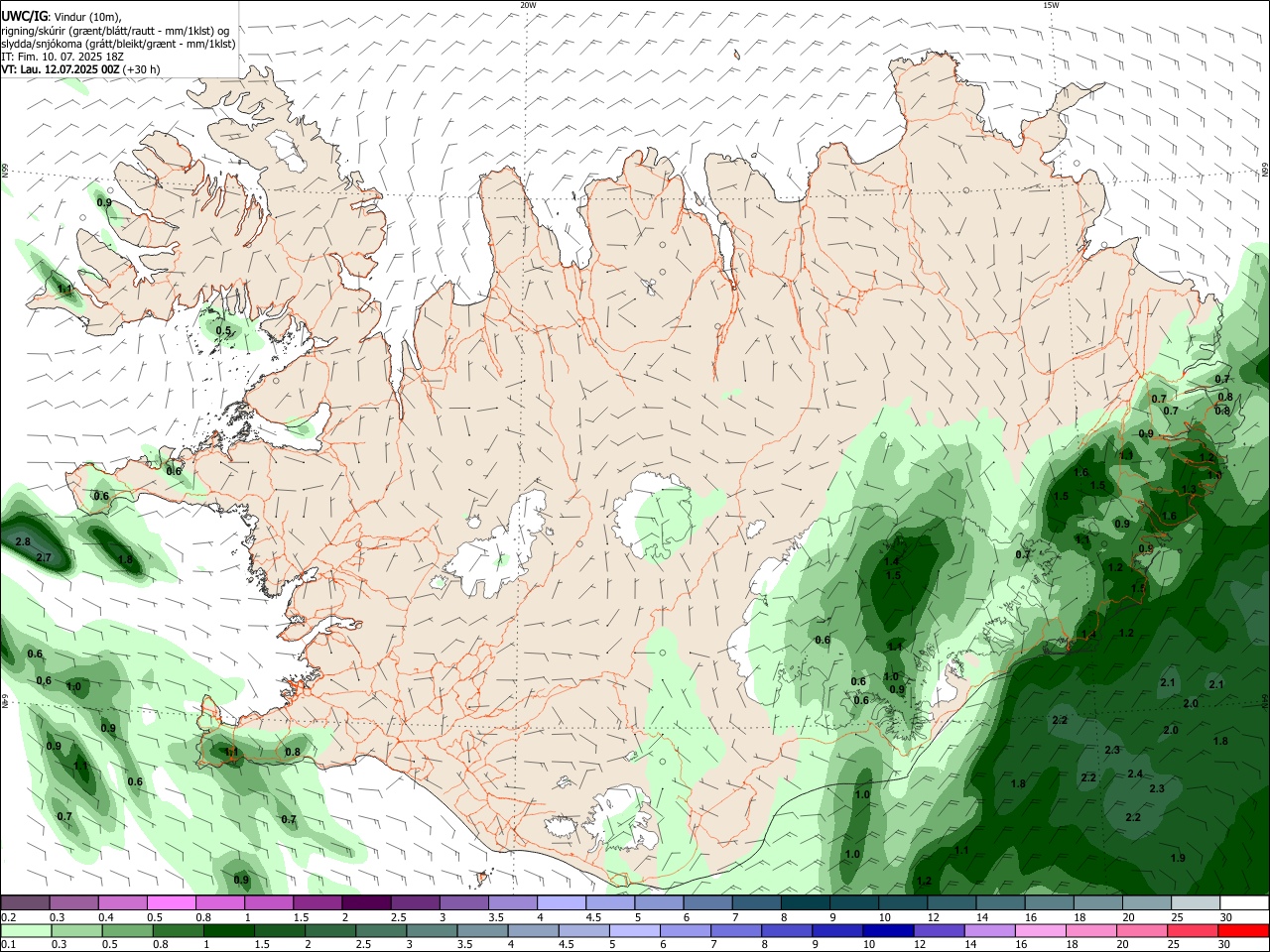This screenshot has height=952, width=1270.
Task: Select the dusty mauve 0.2 snow legend swatch
Action: coord(25,903)
